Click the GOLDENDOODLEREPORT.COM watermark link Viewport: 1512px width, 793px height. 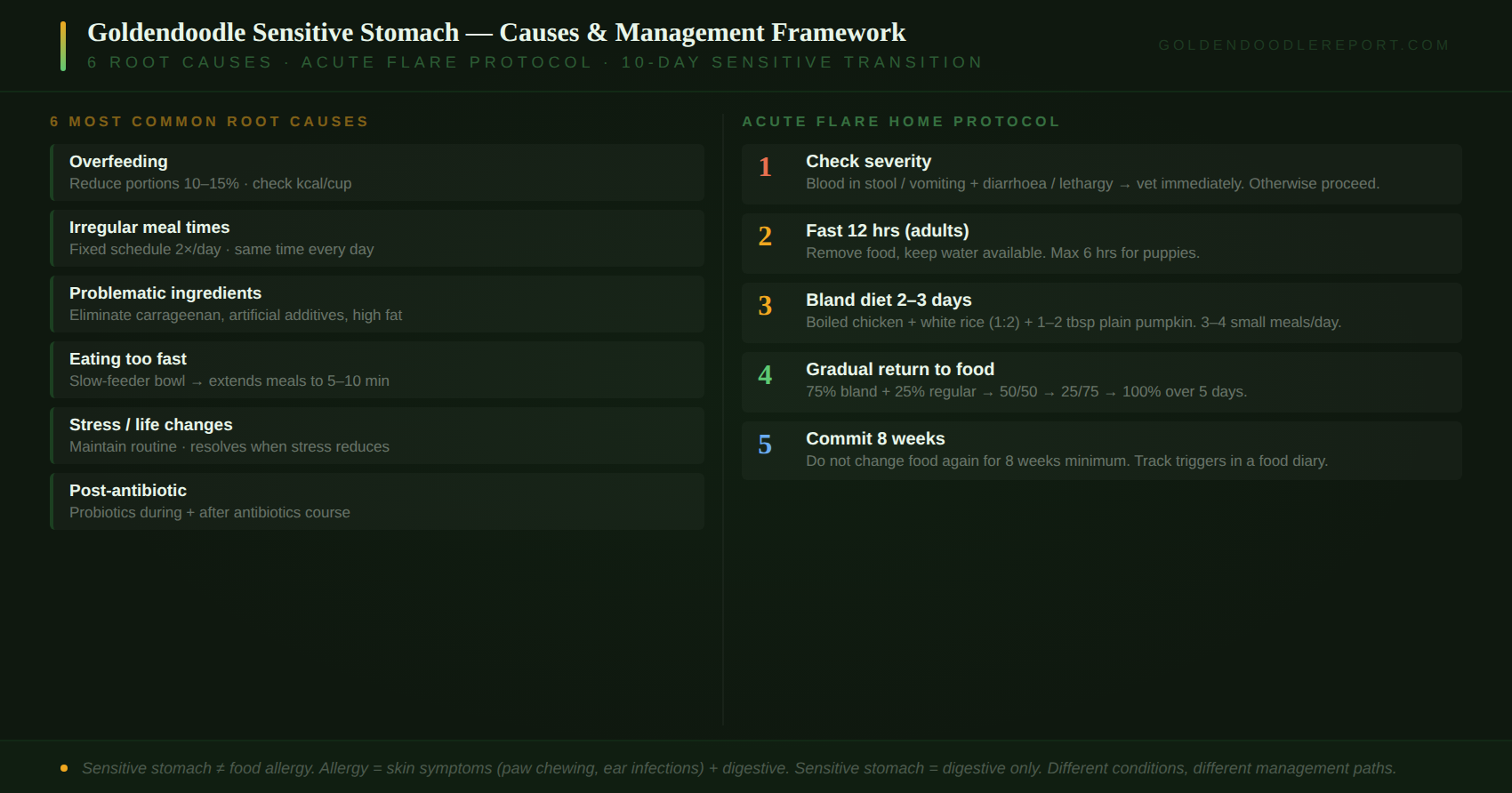point(1304,45)
